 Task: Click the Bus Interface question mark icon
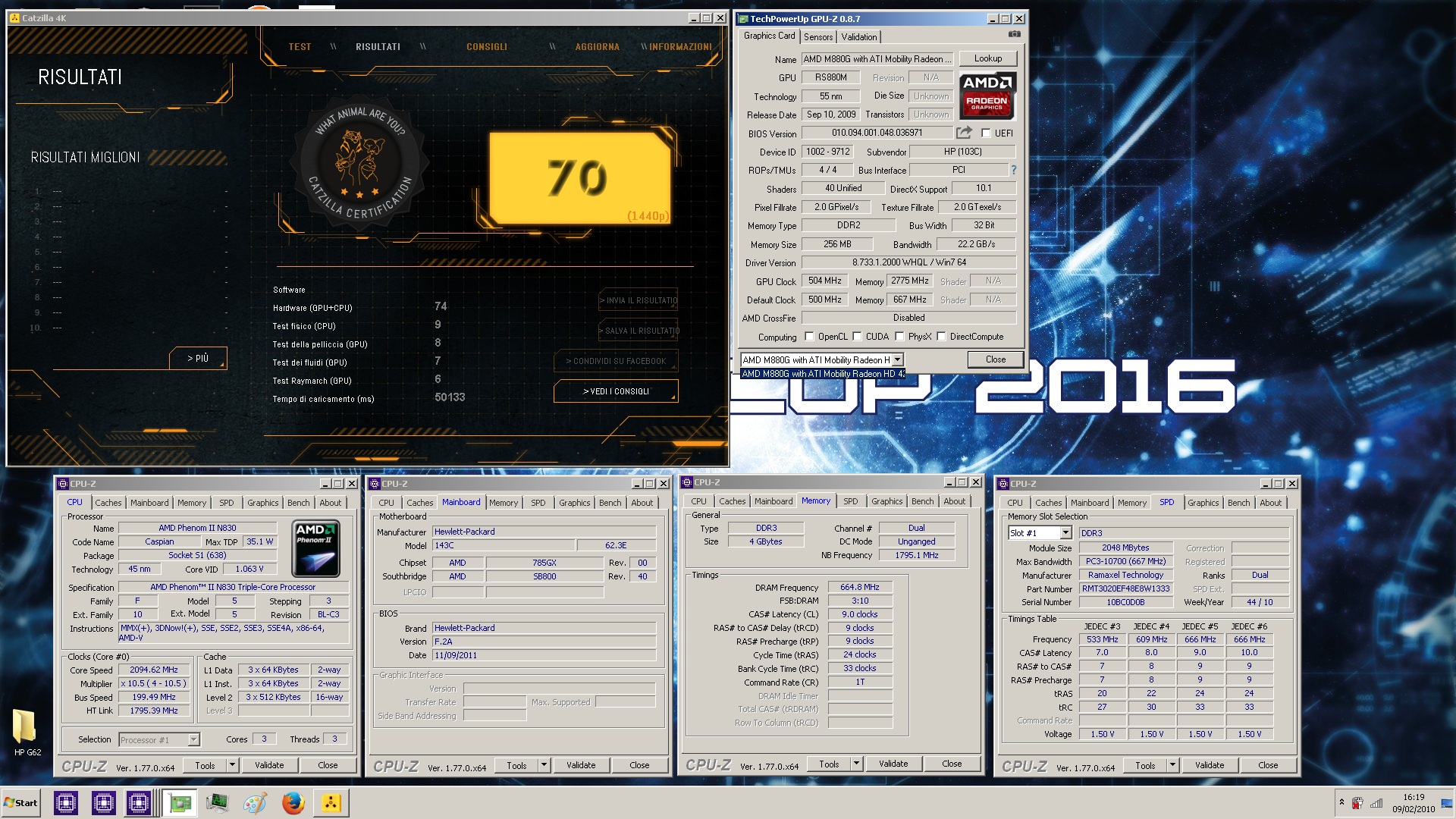(x=1013, y=170)
